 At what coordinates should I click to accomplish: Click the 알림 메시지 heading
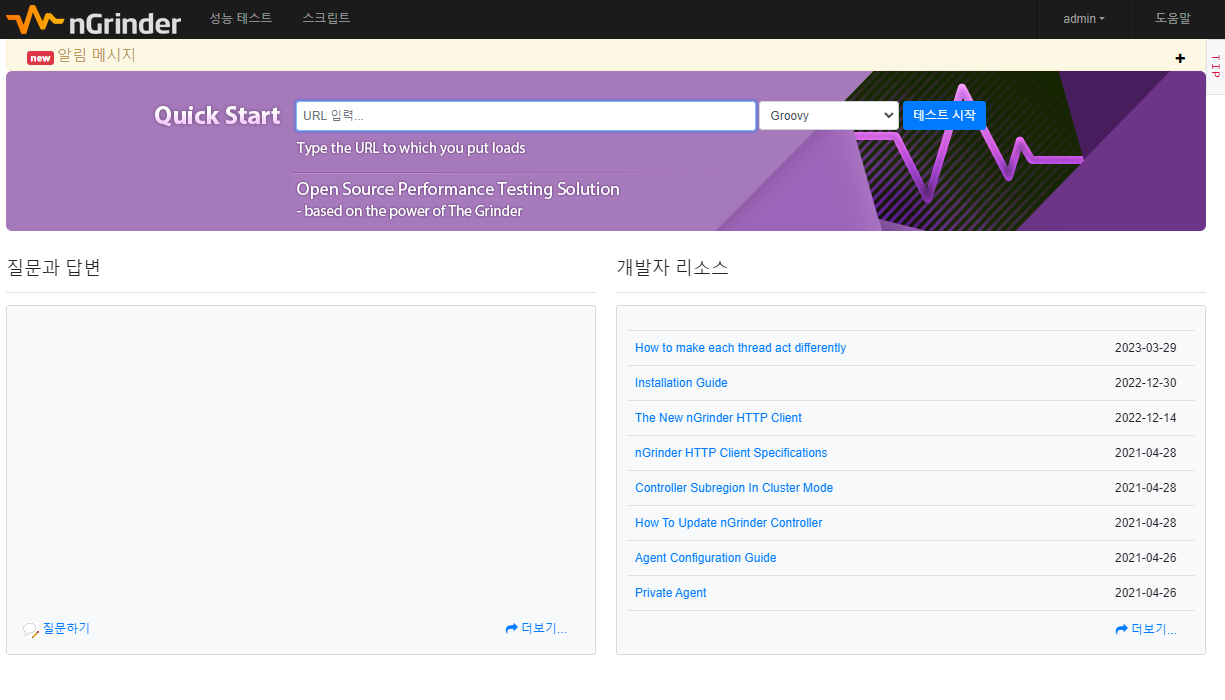tap(96, 55)
